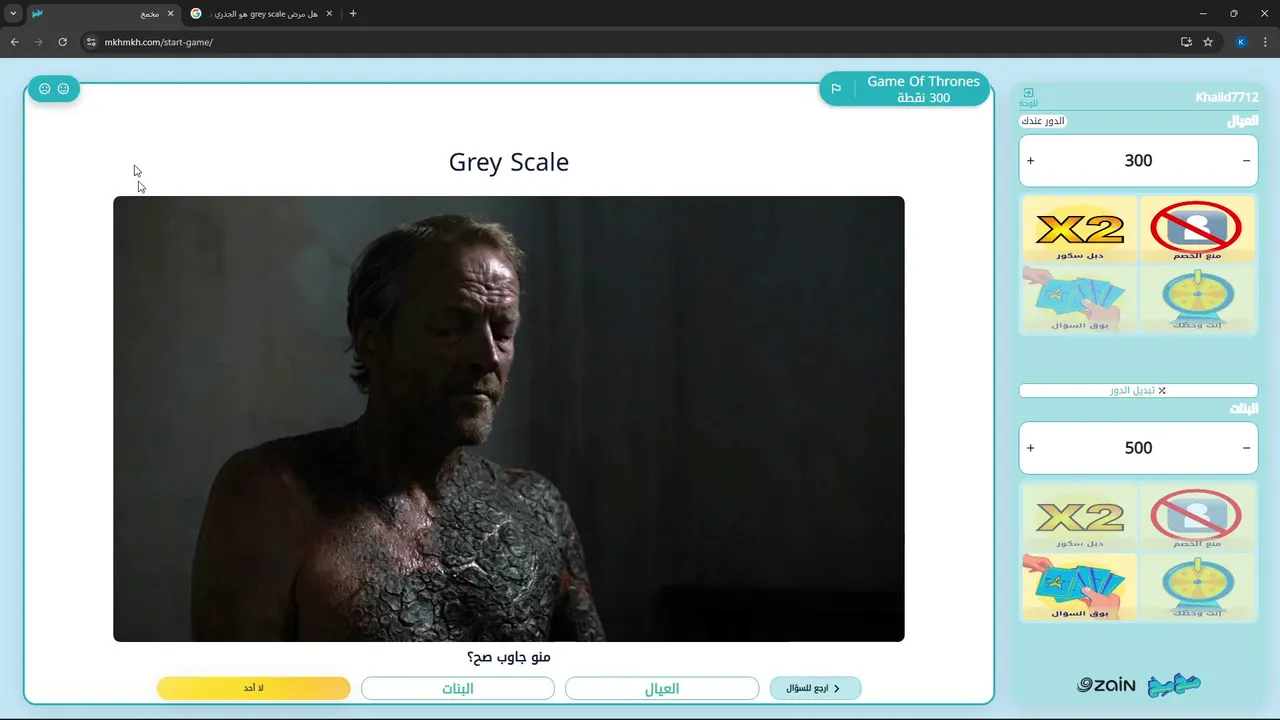Viewport: 1280px width, 720px height.
Task: Click the العيال team name heading
Action: (1243, 121)
